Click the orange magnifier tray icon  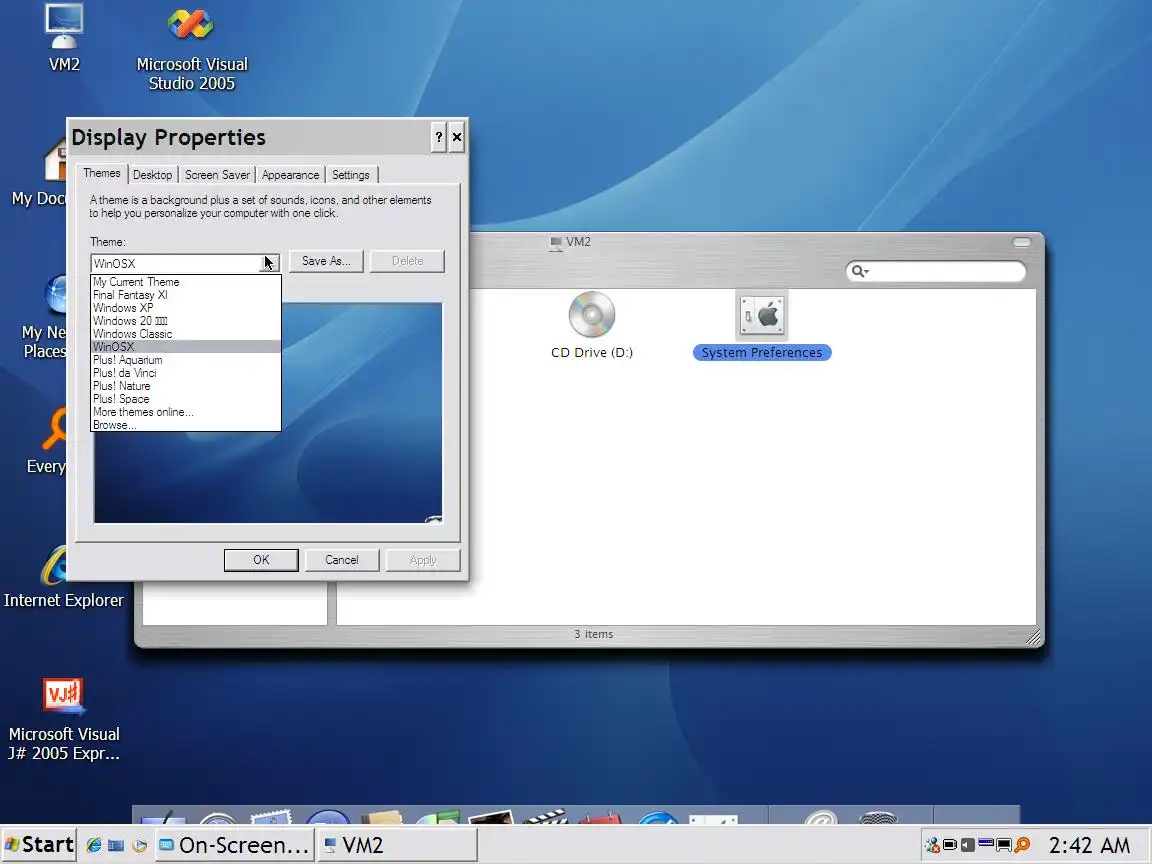point(1022,845)
